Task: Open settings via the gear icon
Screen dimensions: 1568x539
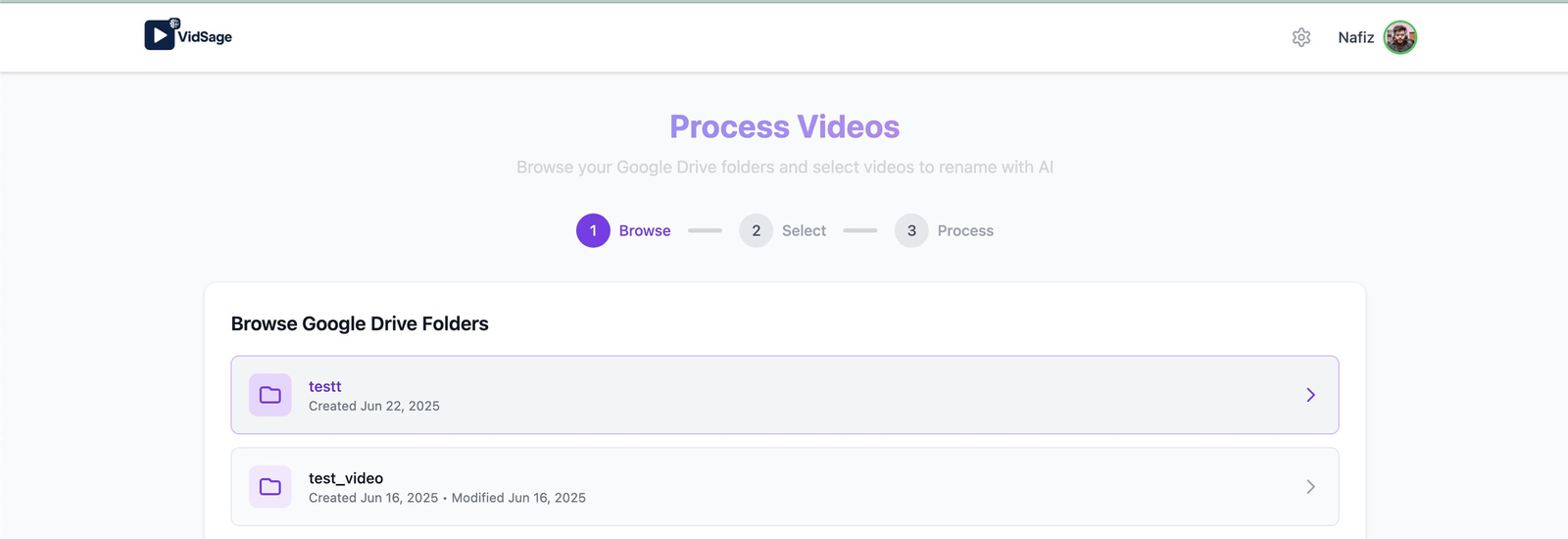Action: (x=1301, y=37)
